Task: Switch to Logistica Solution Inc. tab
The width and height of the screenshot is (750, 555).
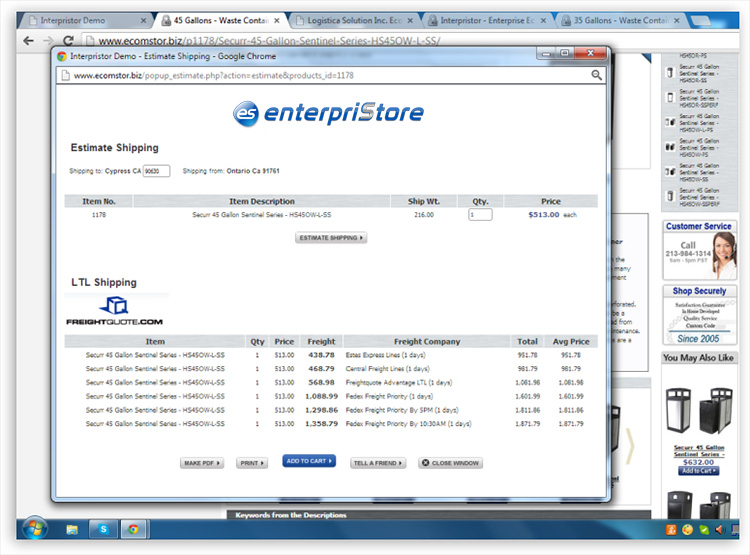Action: (x=353, y=21)
